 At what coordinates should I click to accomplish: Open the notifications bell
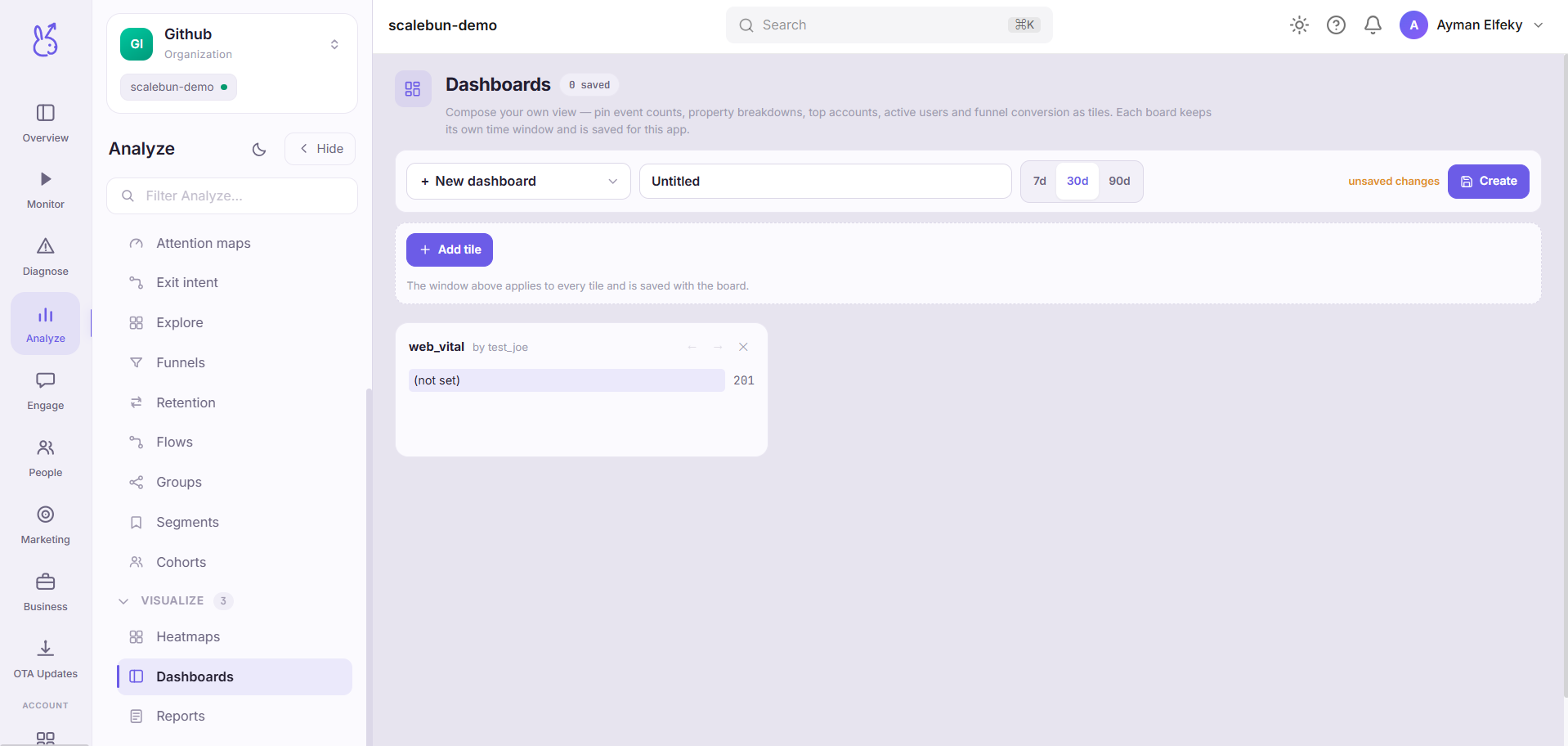[1373, 25]
